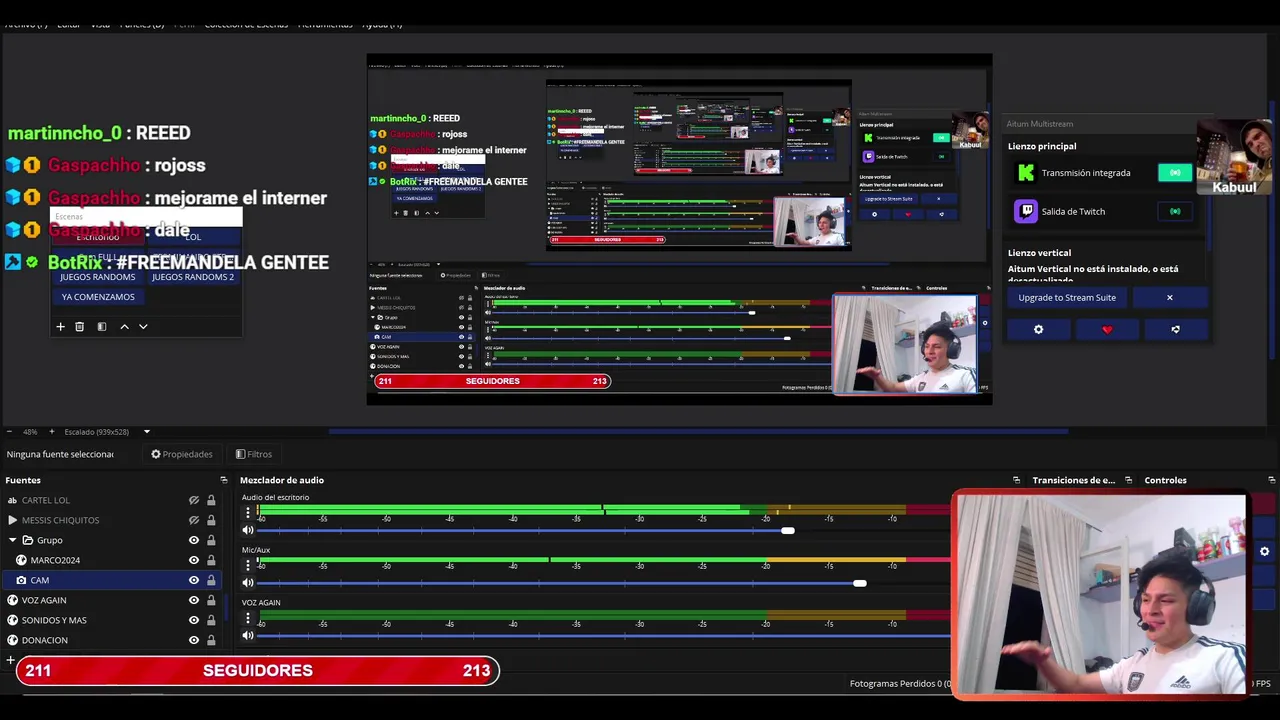Open options menu for Mic/Aux channel
This screenshot has height=720, width=1280.
coord(248,565)
